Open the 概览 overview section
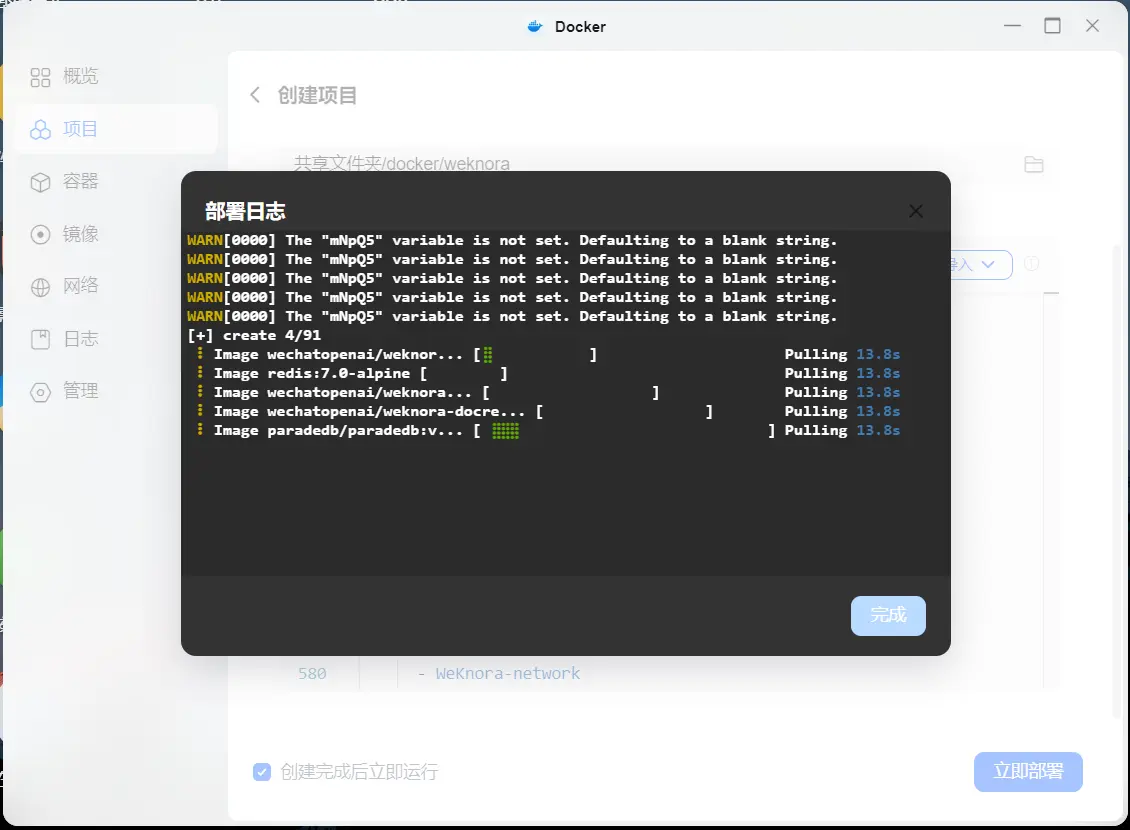This screenshot has height=830, width=1130. pos(115,76)
